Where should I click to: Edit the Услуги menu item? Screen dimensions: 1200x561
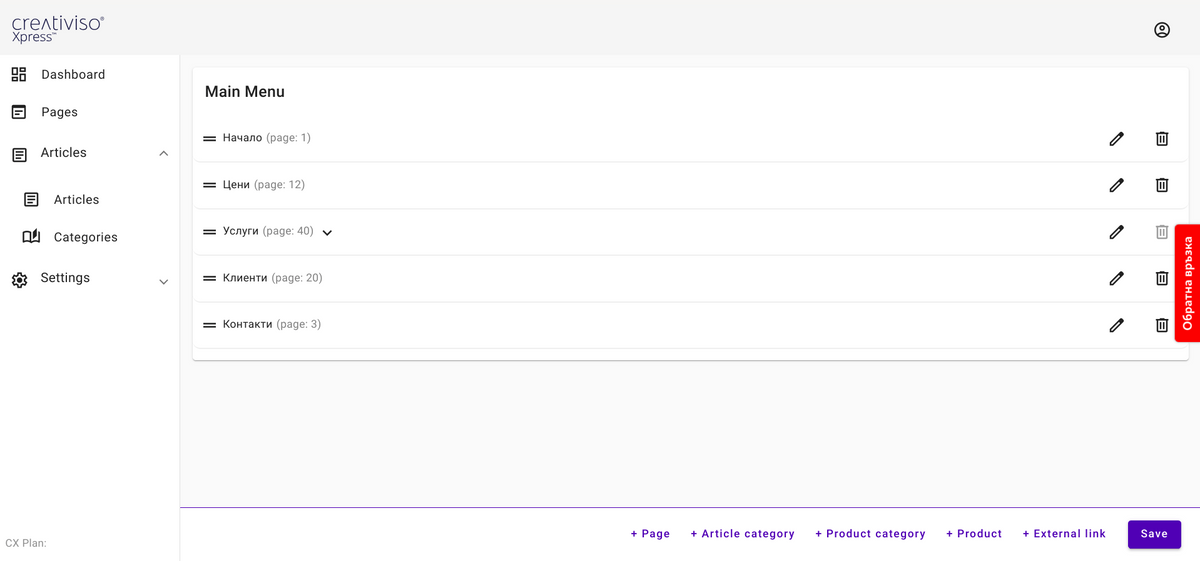(x=1116, y=232)
